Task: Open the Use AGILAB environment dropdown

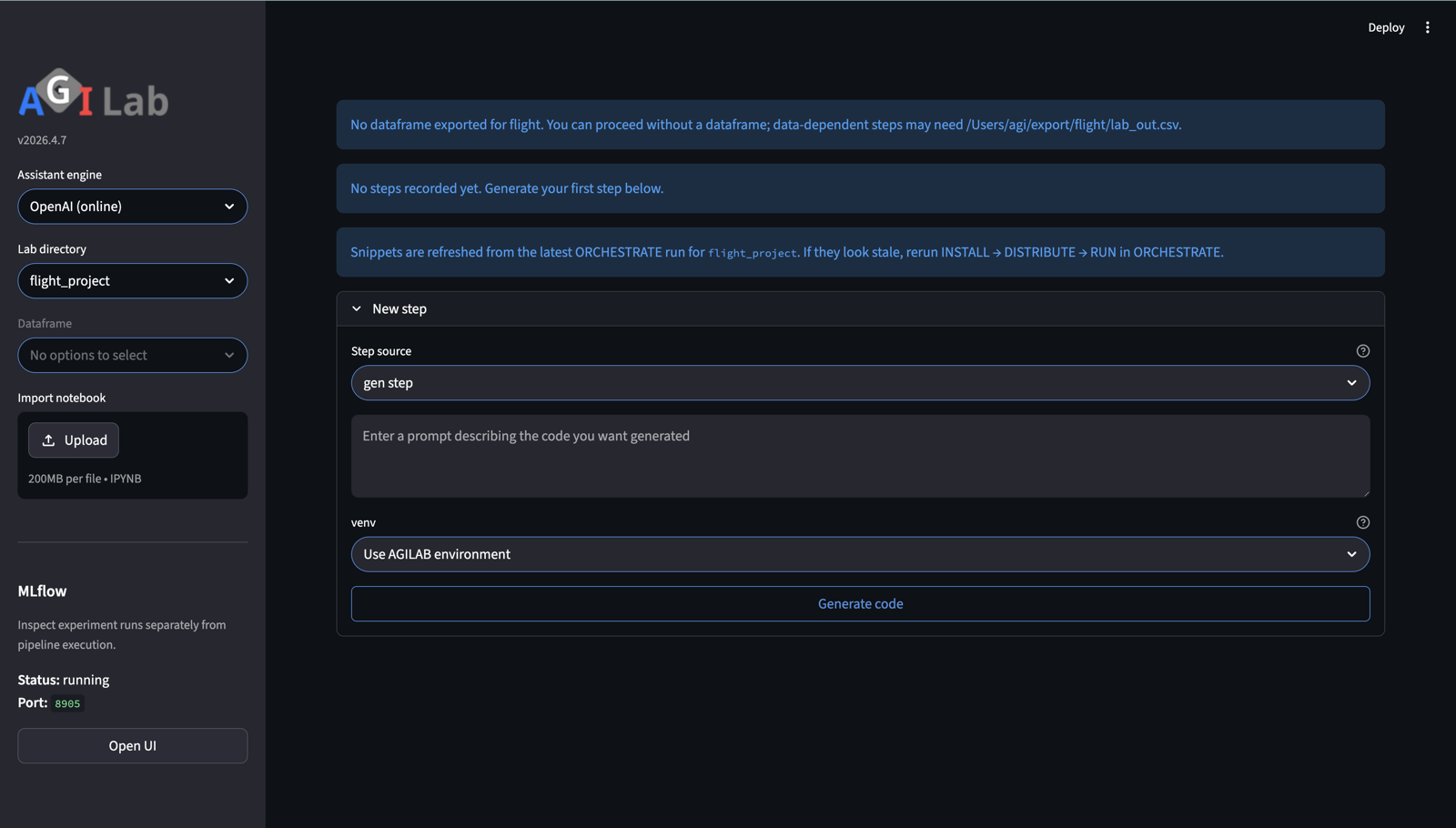Action: (860, 554)
